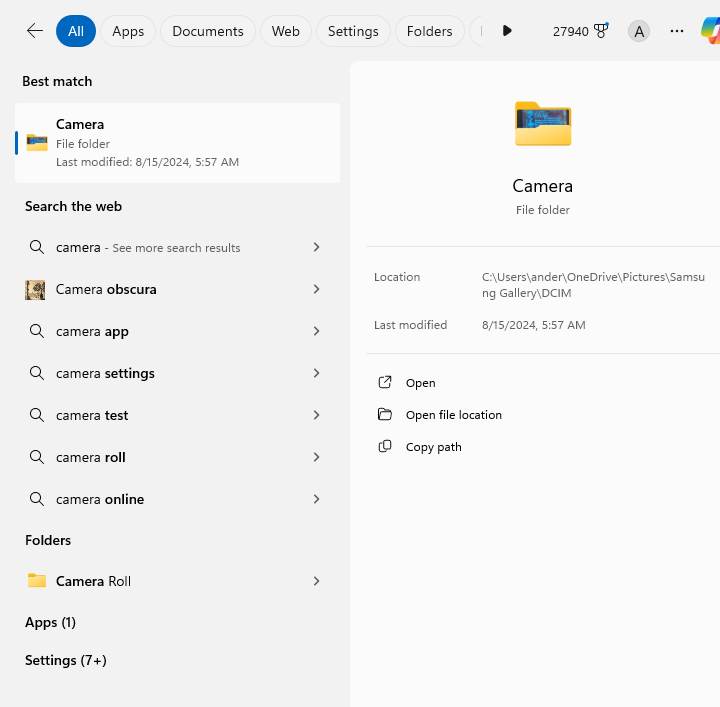
Task: Click the user account avatar 'A'
Action: 638,31
